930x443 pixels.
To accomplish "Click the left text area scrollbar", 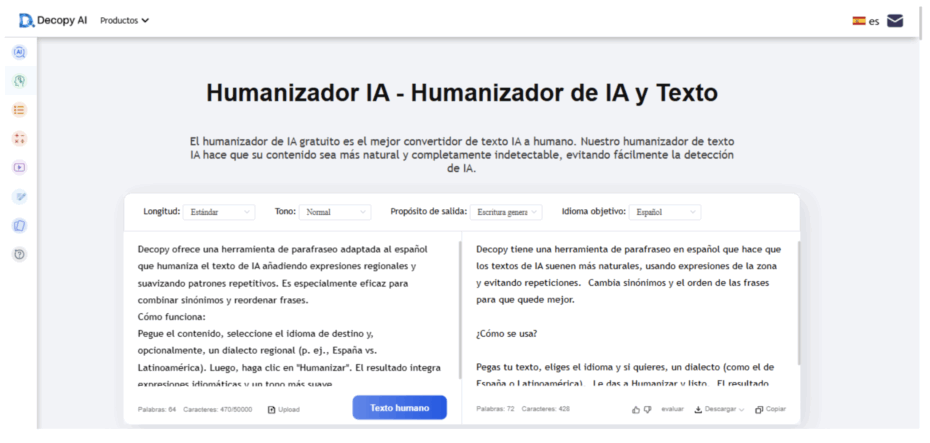I will point(460,308).
